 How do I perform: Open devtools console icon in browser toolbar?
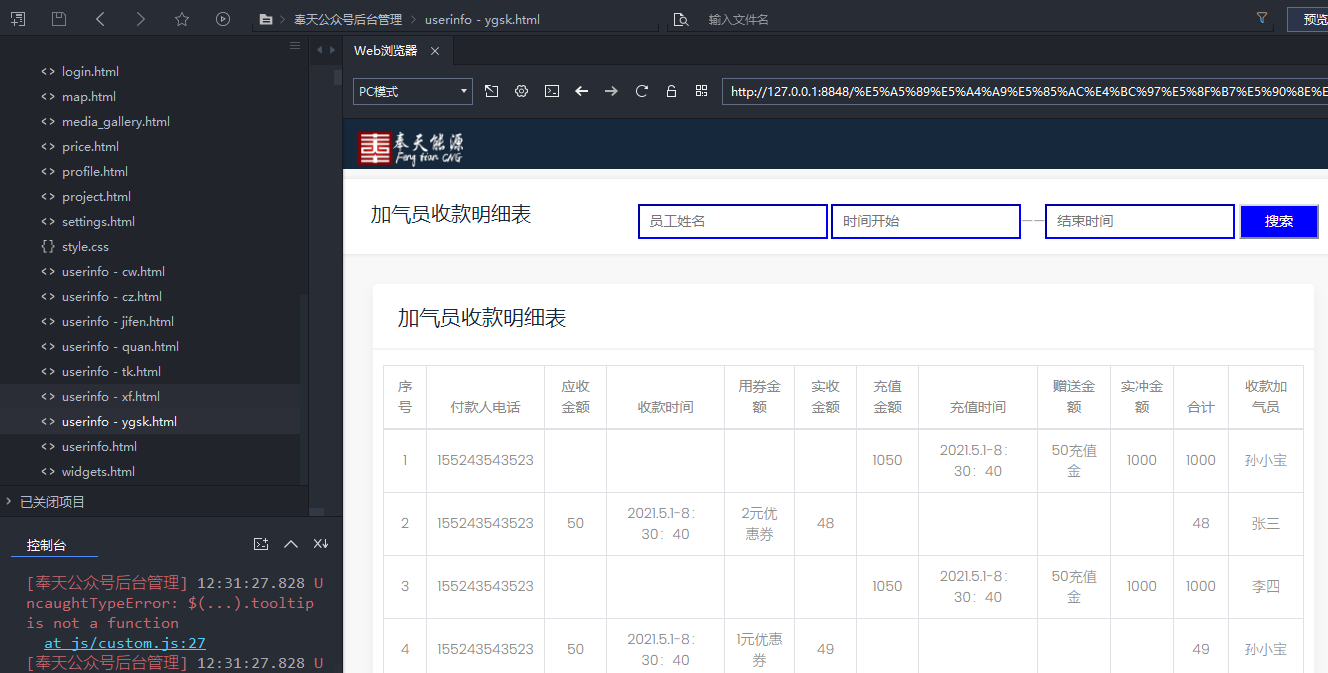pyautogui.click(x=551, y=91)
